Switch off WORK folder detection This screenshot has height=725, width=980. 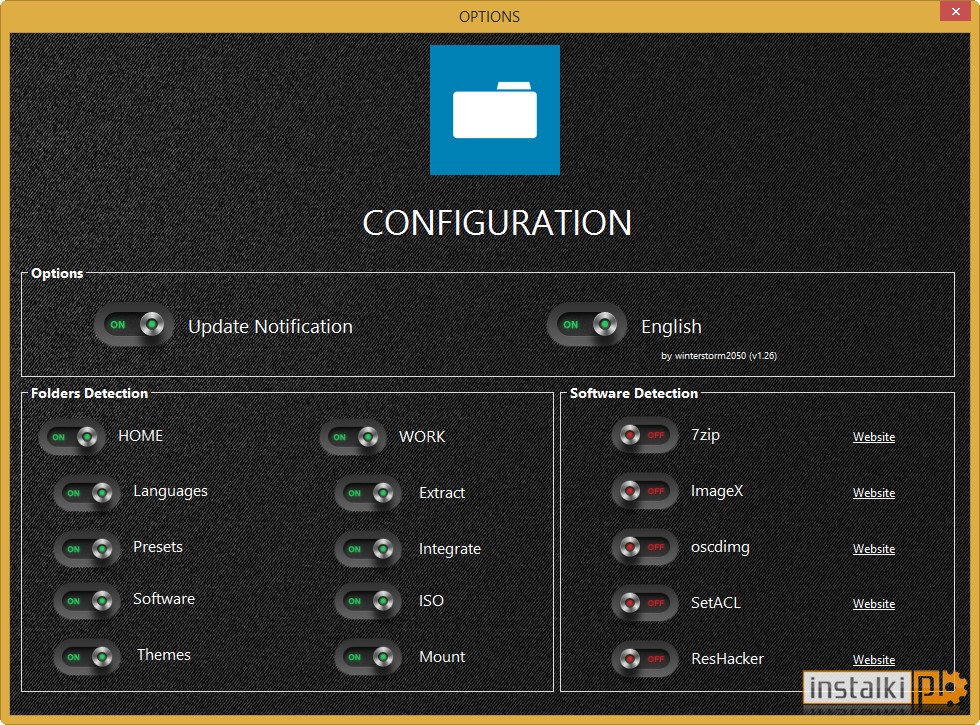click(x=353, y=437)
